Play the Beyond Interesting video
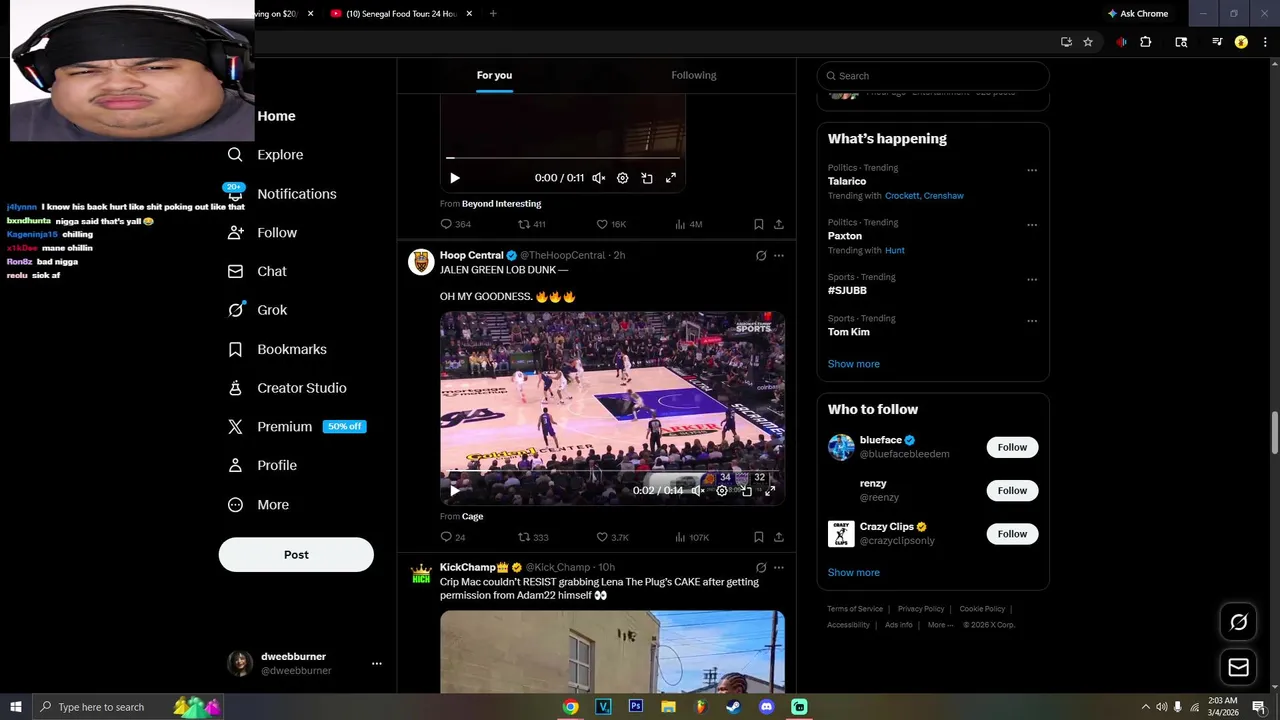The height and width of the screenshot is (720, 1280). coord(455,178)
